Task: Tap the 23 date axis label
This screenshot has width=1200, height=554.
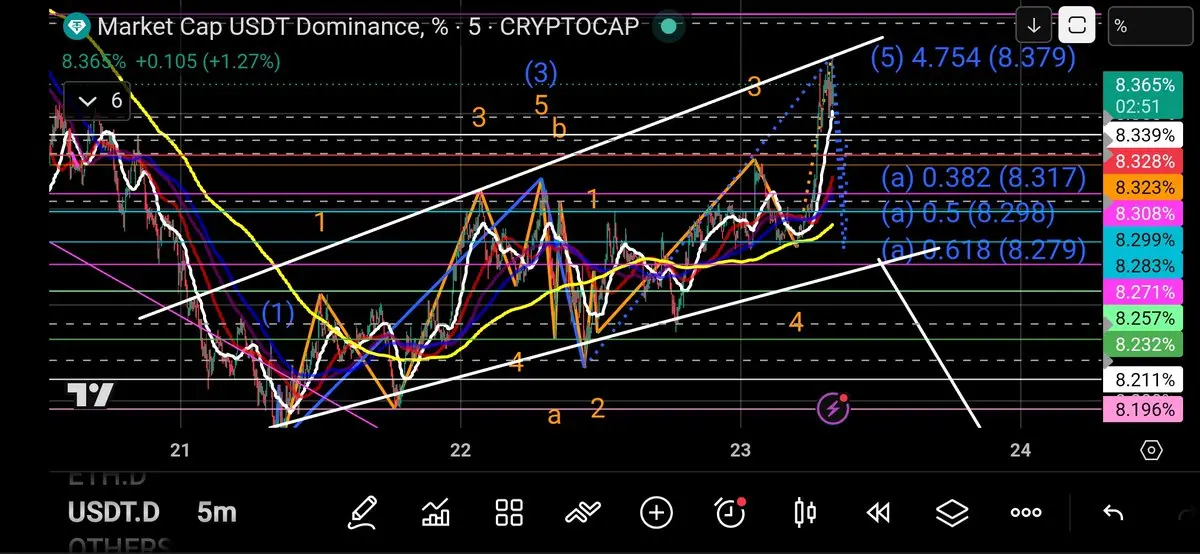Action: tap(740, 450)
